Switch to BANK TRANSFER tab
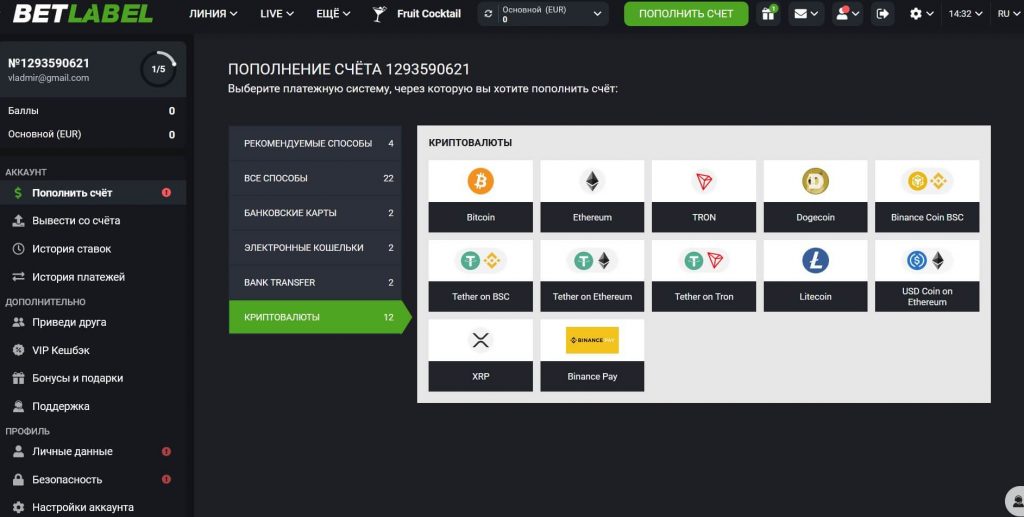The height and width of the screenshot is (517, 1024). coord(315,282)
